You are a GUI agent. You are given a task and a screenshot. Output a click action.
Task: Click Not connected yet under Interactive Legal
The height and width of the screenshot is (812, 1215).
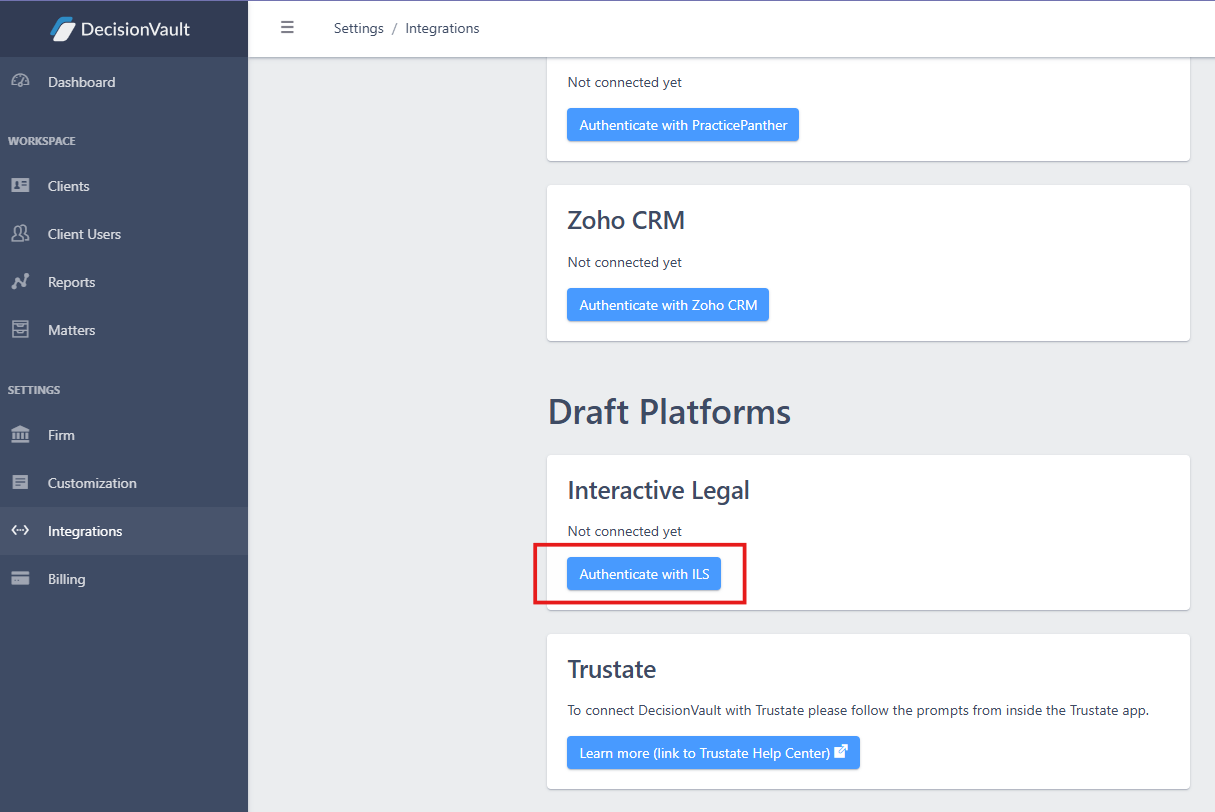point(625,531)
